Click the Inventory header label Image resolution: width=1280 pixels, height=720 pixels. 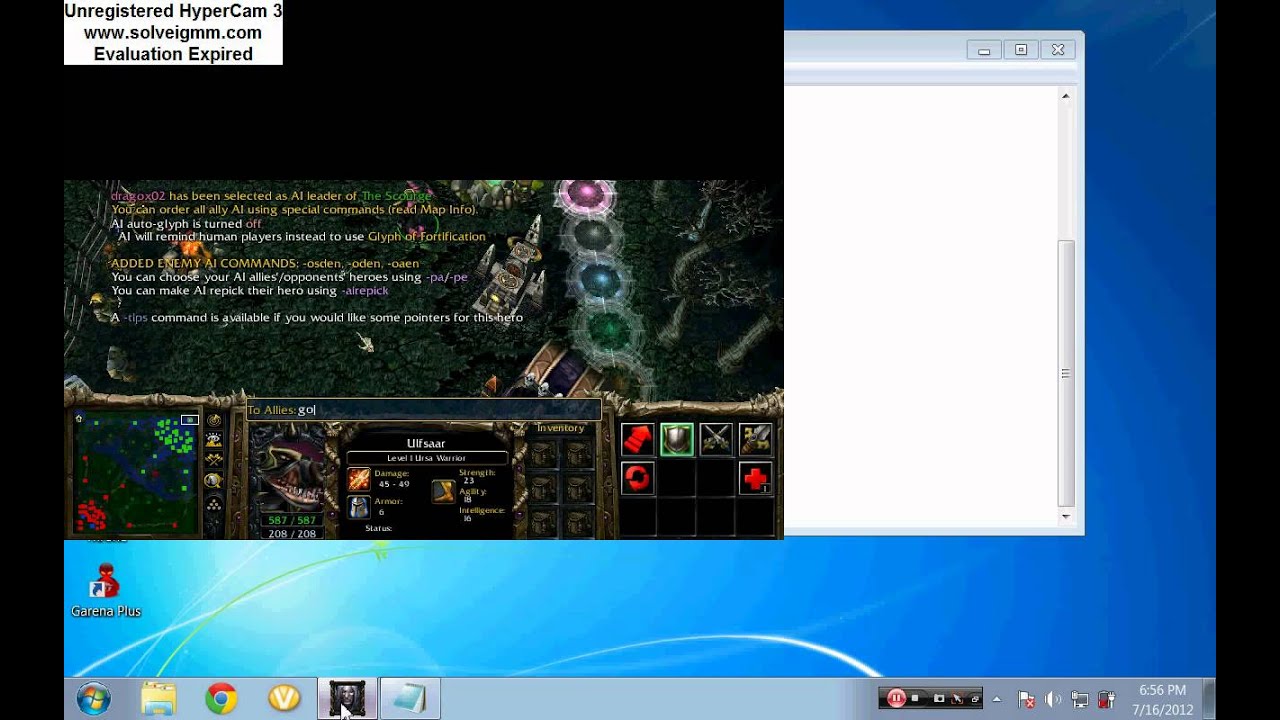[560, 428]
